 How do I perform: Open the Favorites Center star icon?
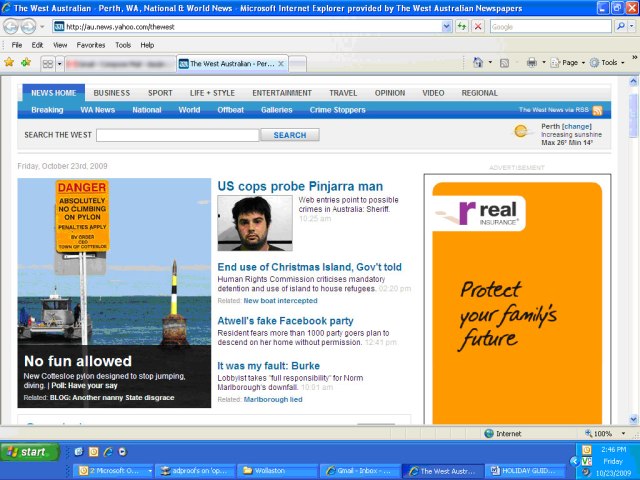[9, 62]
